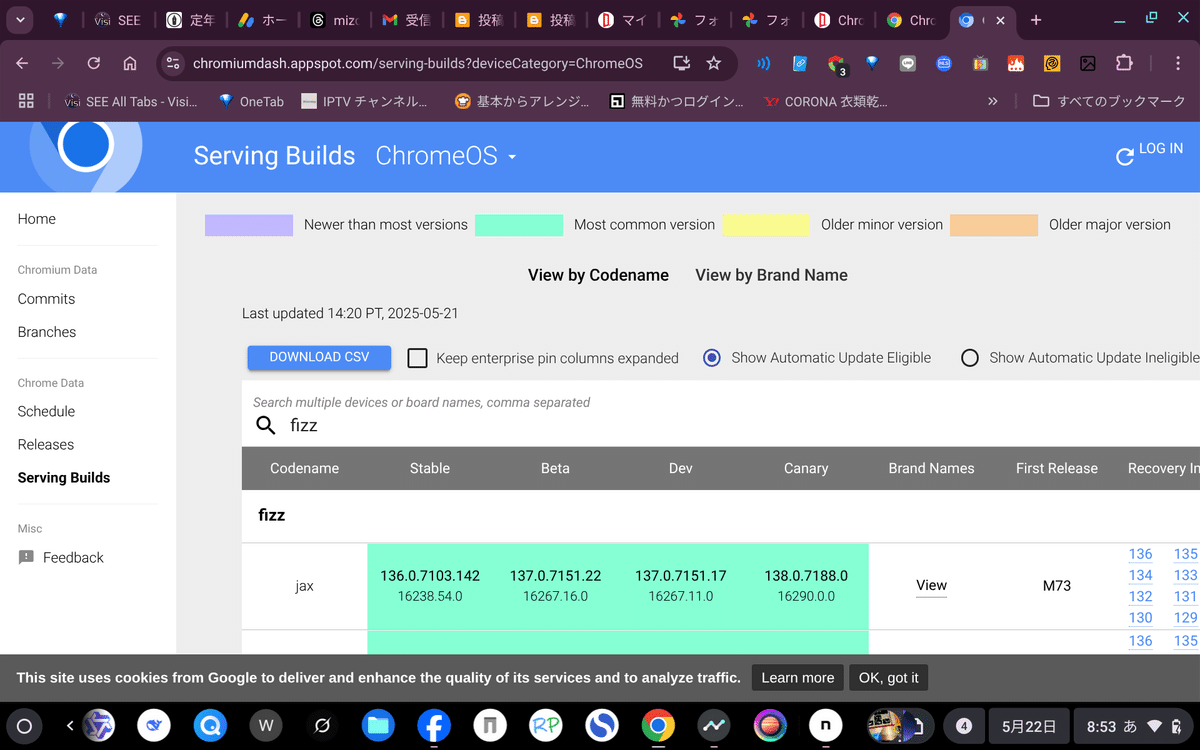The image size is (1200, 750).
Task: Expand the hidden bookmarks chevron
Action: [991, 100]
